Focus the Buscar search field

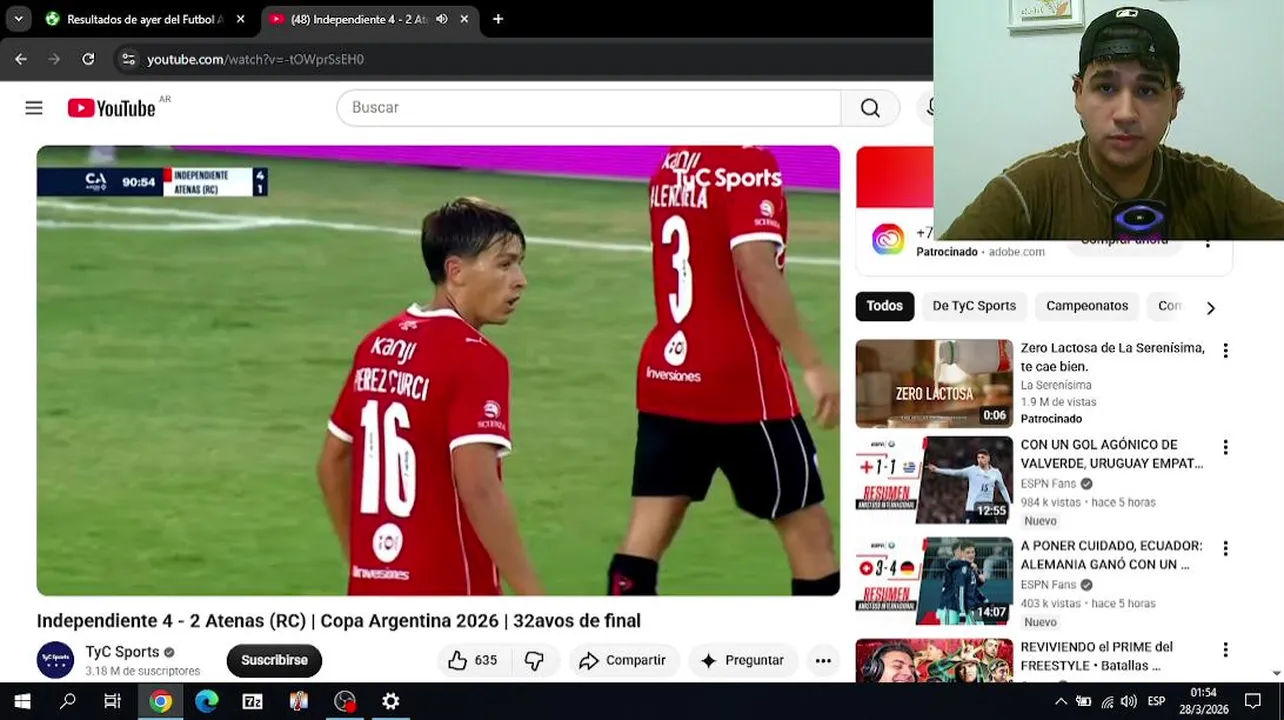point(589,108)
